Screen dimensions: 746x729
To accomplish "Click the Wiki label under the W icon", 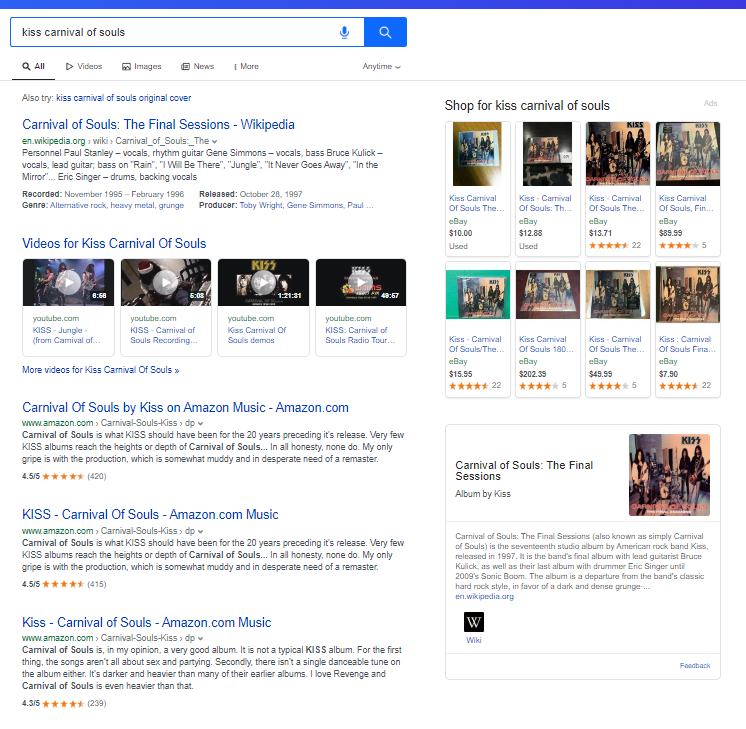I will (474, 640).
